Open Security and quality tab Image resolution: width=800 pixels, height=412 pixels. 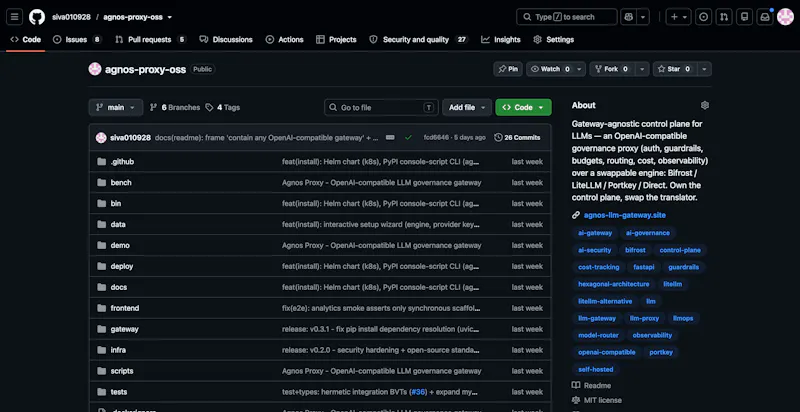pos(418,39)
